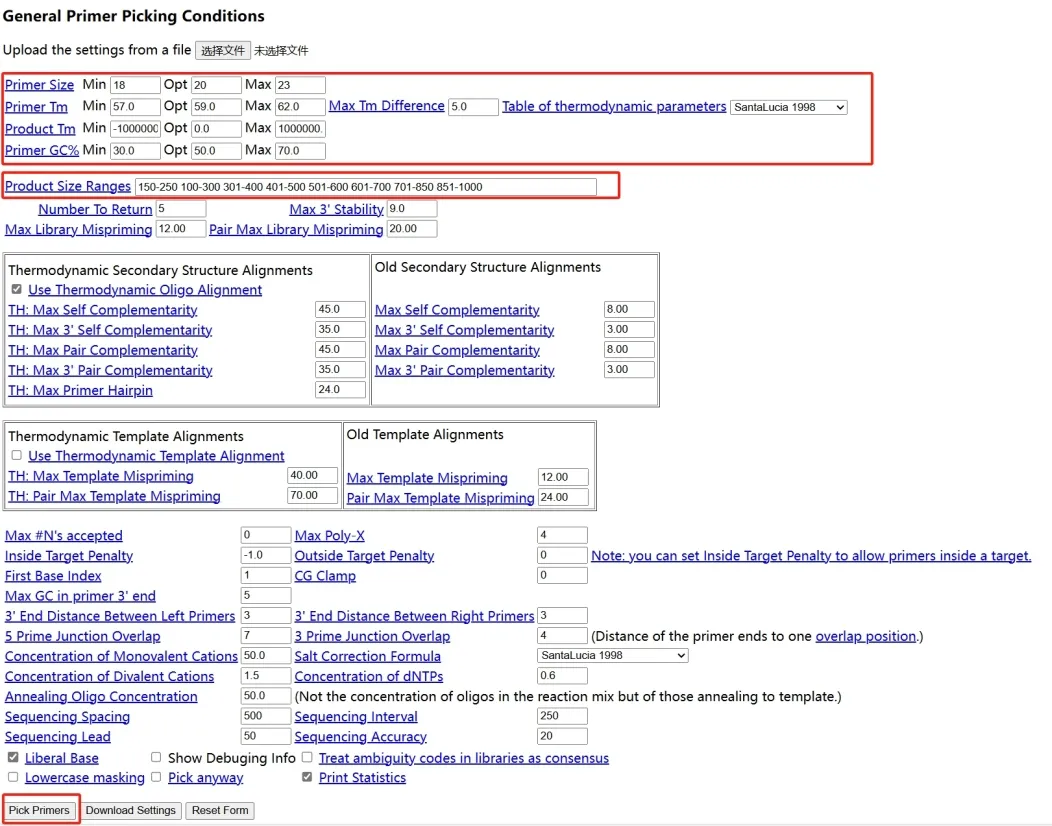Image resolution: width=1052 pixels, height=826 pixels.
Task: Click the Pick Primers button
Action: [39, 810]
